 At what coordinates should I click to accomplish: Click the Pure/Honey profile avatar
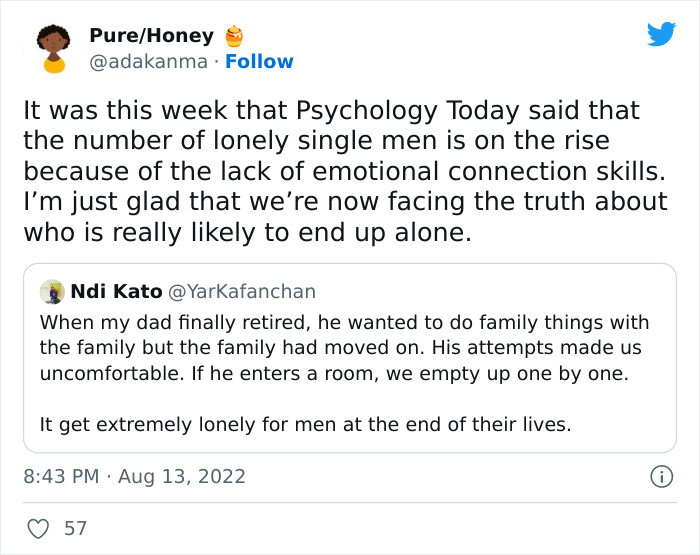[51, 49]
